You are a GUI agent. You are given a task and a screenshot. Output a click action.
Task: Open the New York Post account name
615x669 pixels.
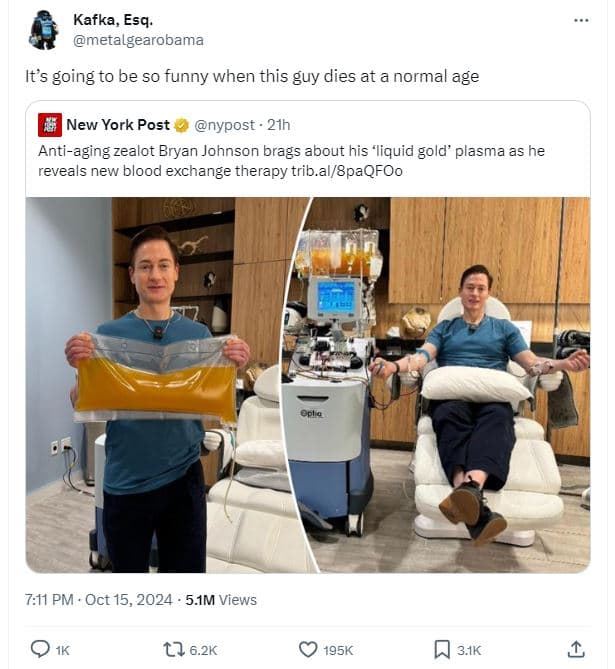tap(118, 126)
